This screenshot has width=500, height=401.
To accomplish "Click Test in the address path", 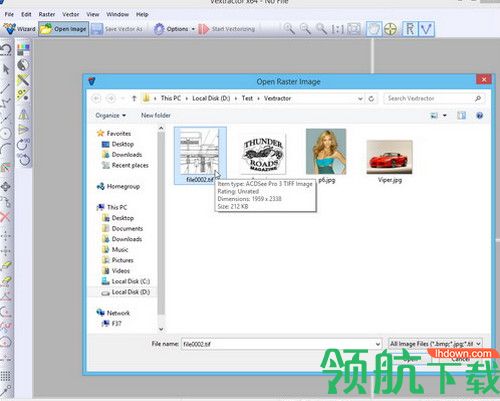I will 247,98.
